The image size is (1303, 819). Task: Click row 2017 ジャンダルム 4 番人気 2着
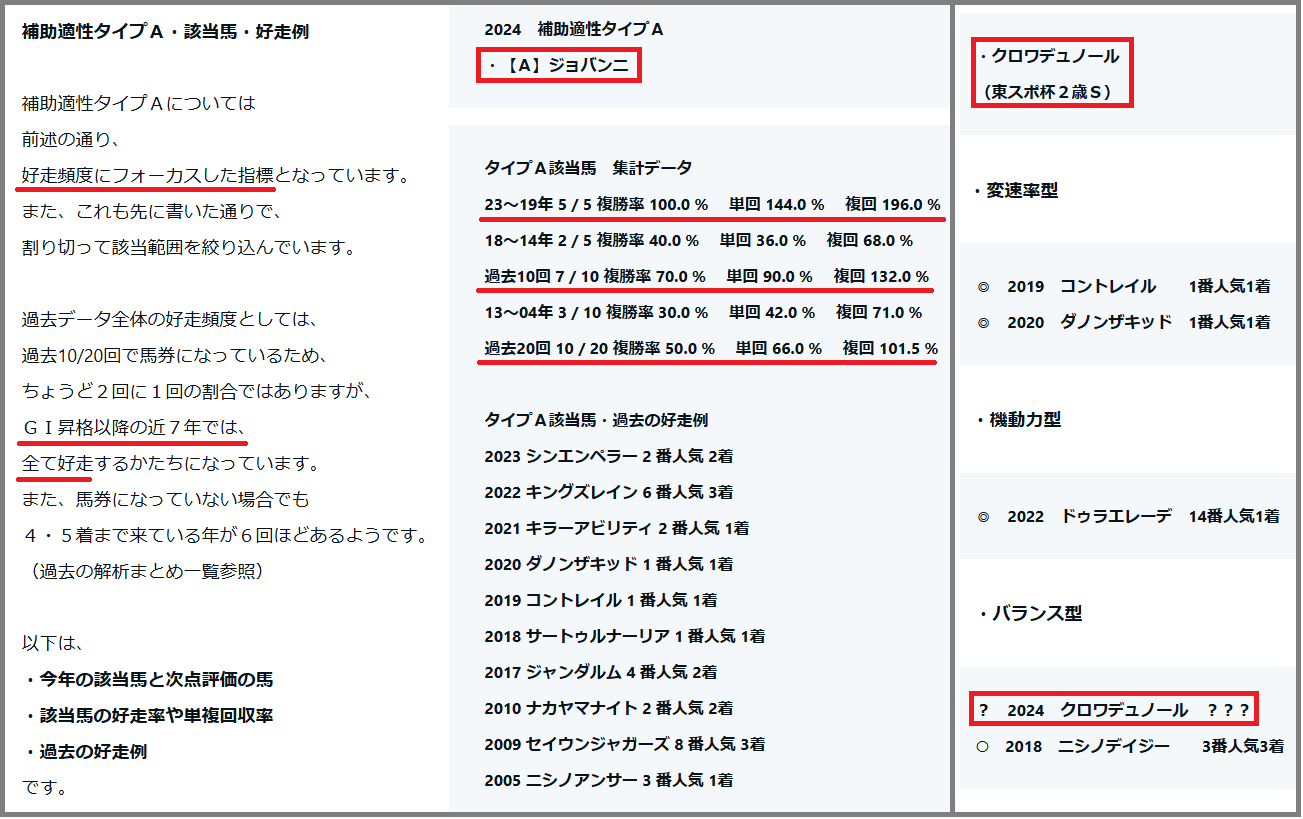(600, 672)
